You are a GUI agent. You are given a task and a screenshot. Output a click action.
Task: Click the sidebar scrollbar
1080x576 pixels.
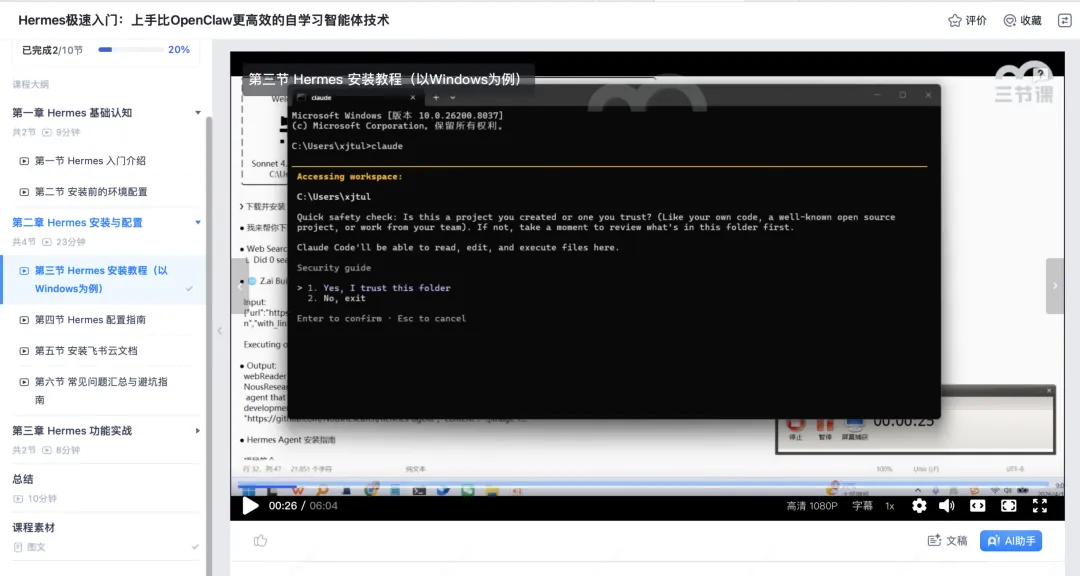point(209,344)
